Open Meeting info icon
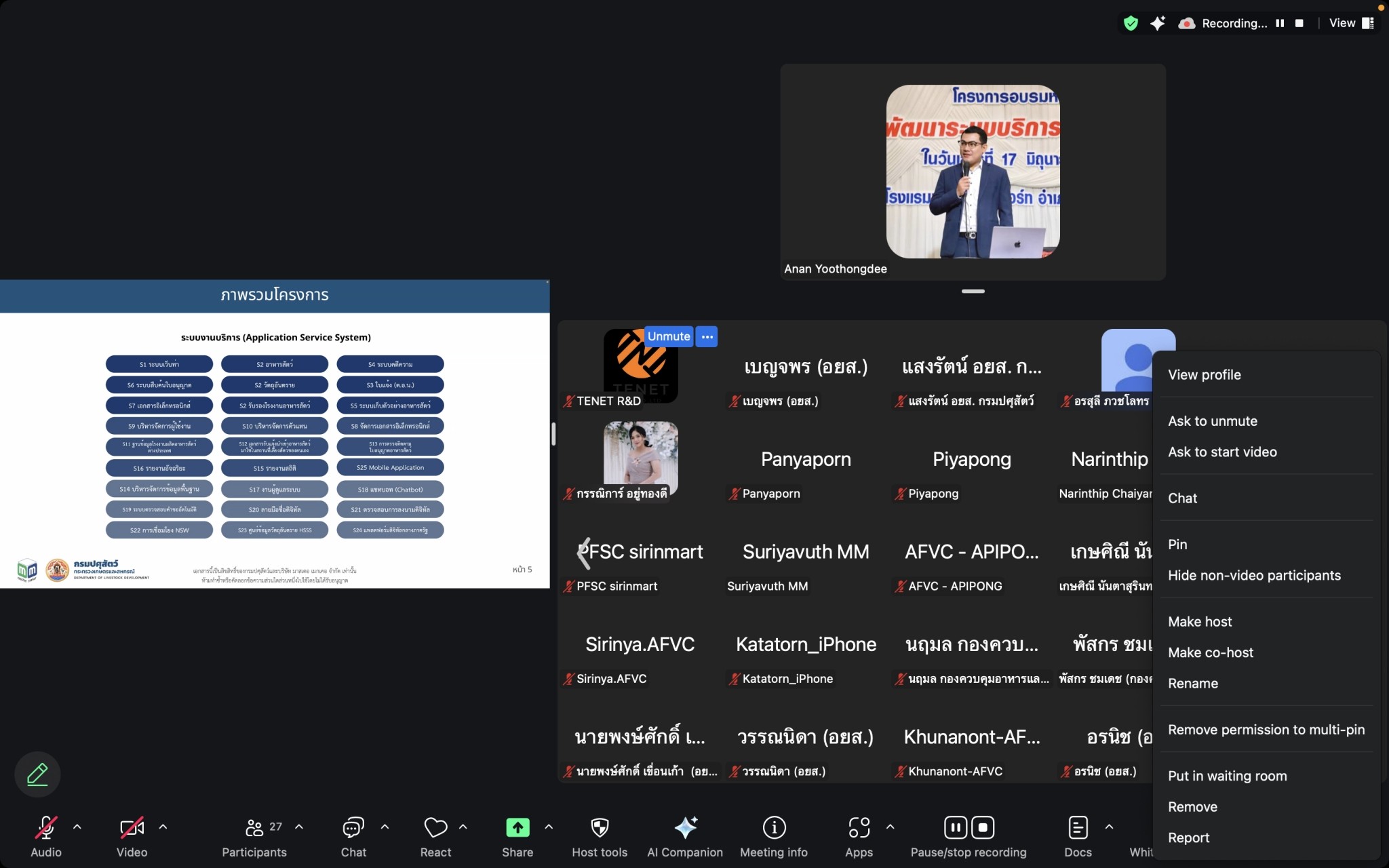The width and height of the screenshot is (1389, 868). (774, 827)
